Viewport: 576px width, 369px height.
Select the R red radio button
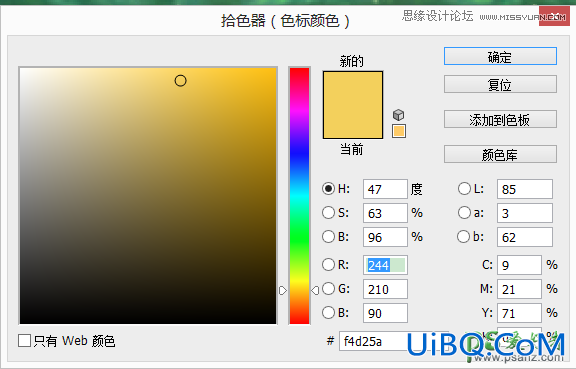[328, 265]
